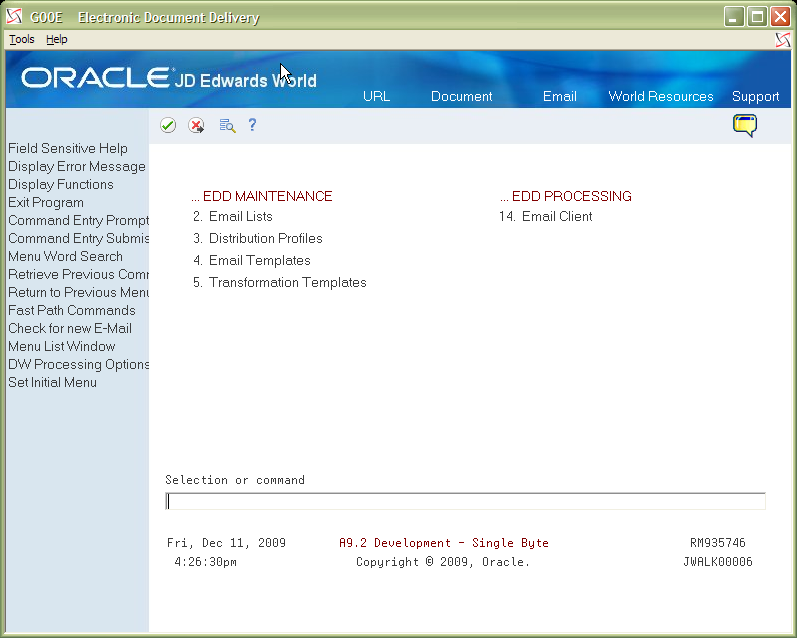Image resolution: width=797 pixels, height=638 pixels.
Task: Open the Email header tab
Action: pyautogui.click(x=560, y=97)
